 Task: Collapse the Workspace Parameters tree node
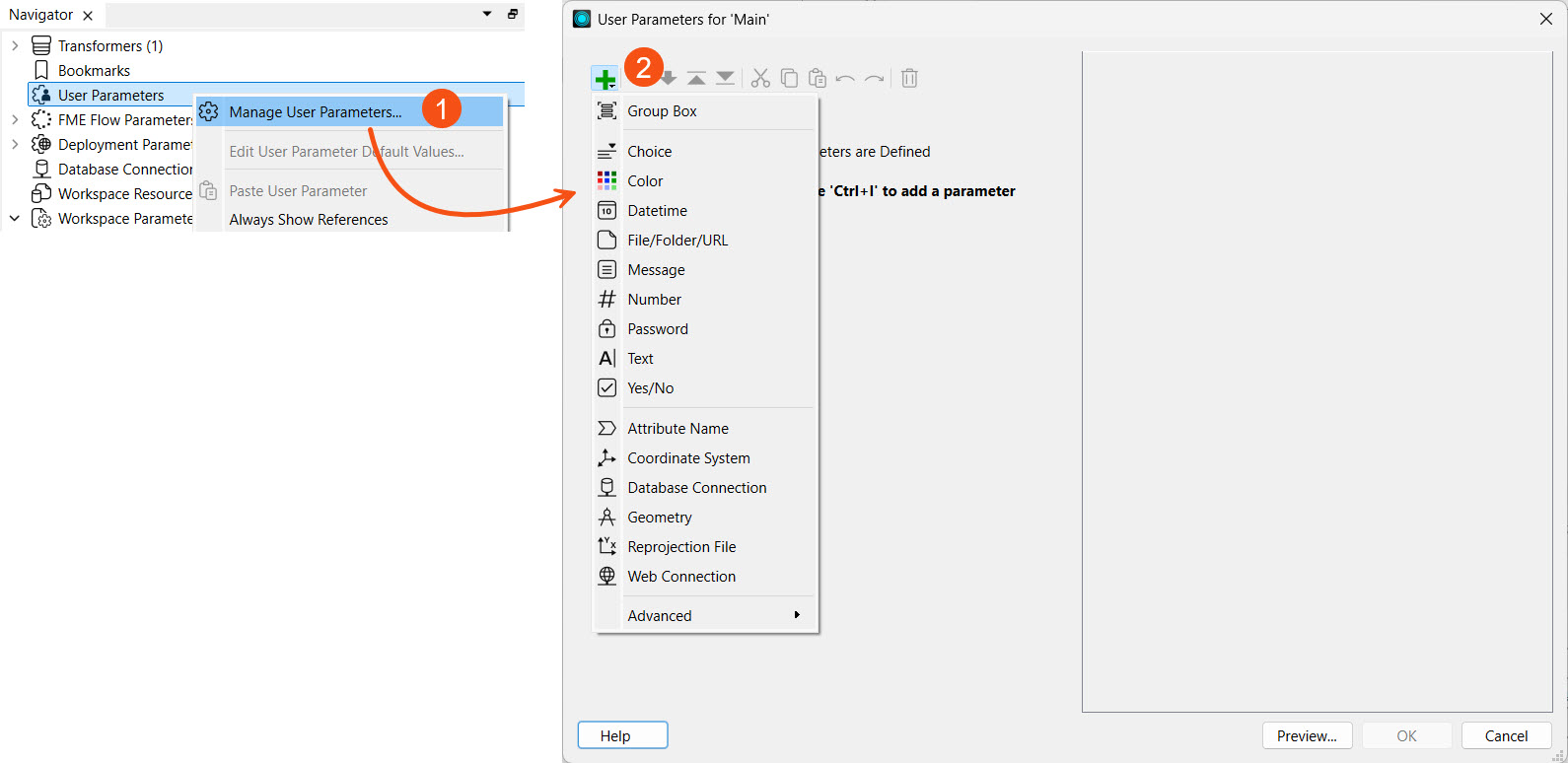pos(15,219)
